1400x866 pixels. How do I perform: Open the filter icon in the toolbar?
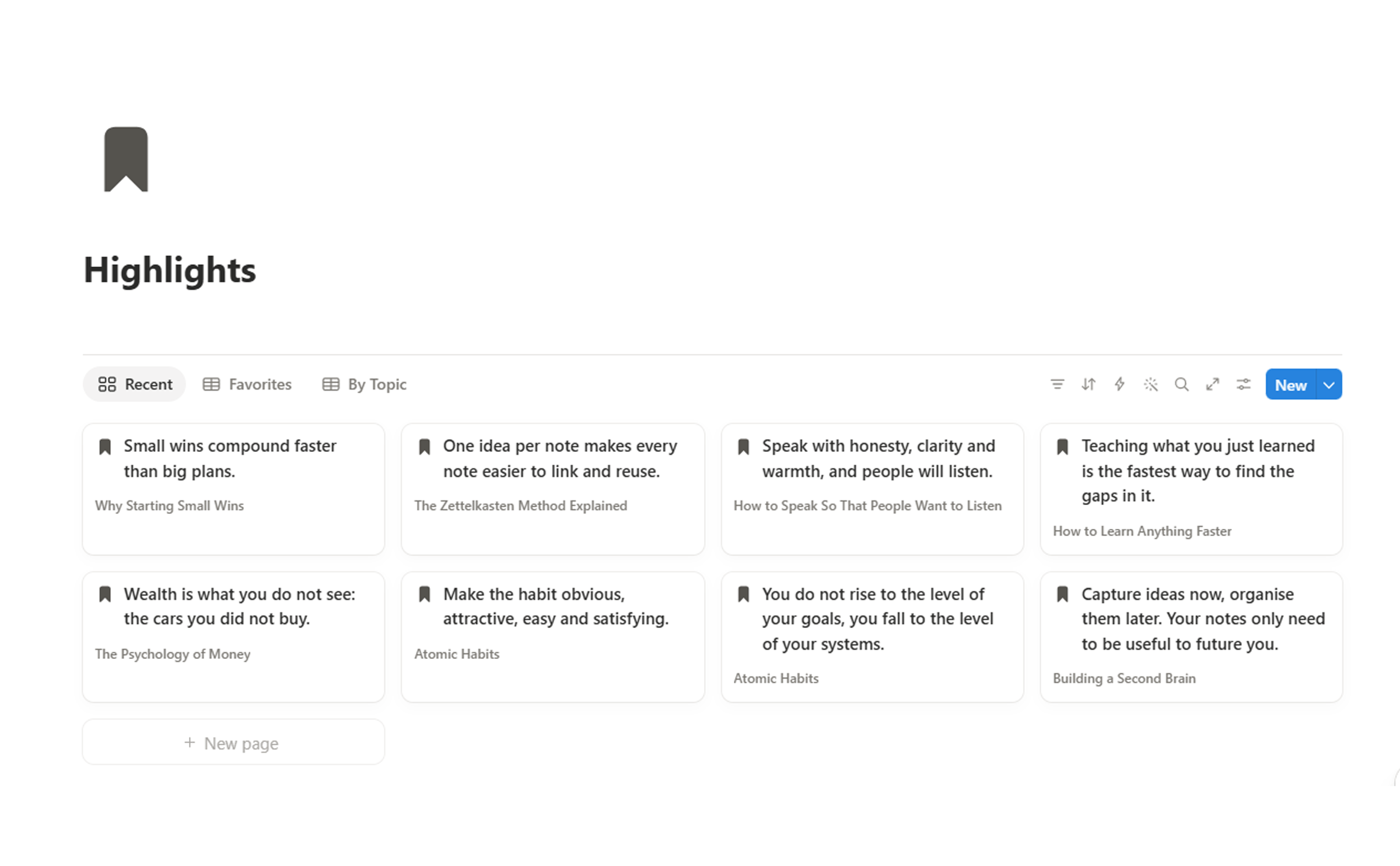1057,384
